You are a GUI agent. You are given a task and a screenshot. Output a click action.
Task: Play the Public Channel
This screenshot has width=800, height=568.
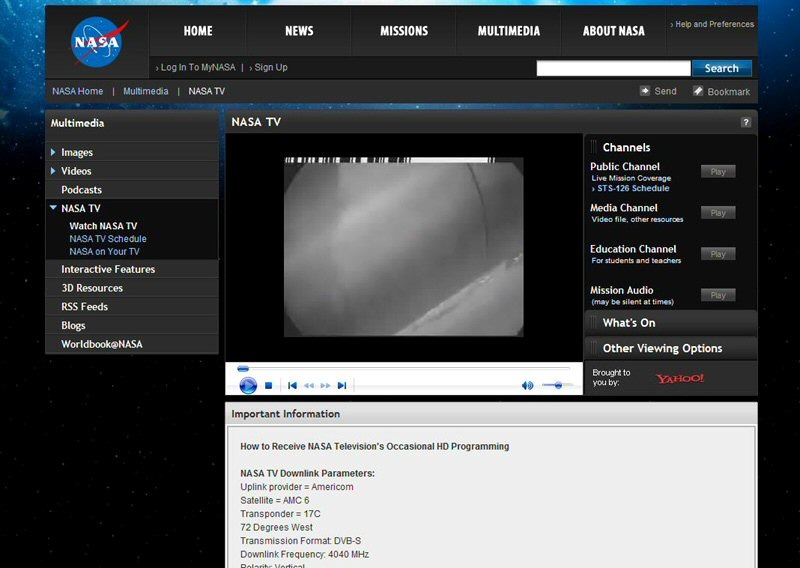(x=718, y=171)
